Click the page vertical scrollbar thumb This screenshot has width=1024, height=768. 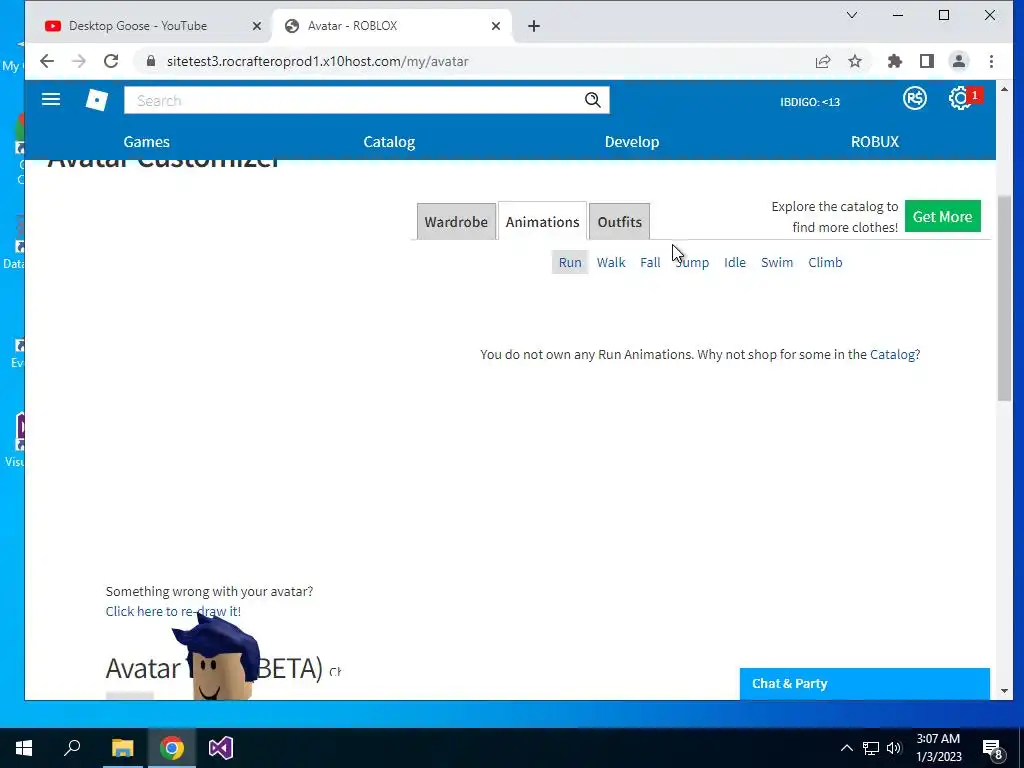(1004, 297)
